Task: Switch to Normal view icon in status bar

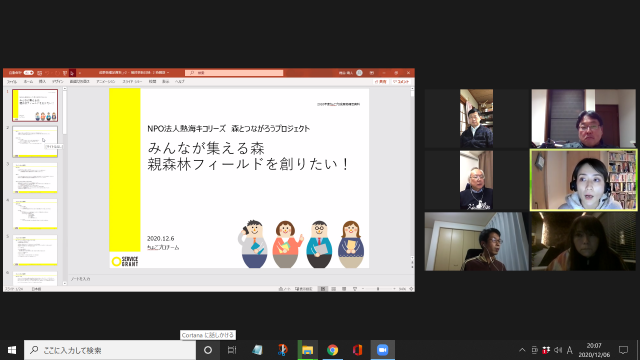Action: pyautogui.click(x=323, y=289)
